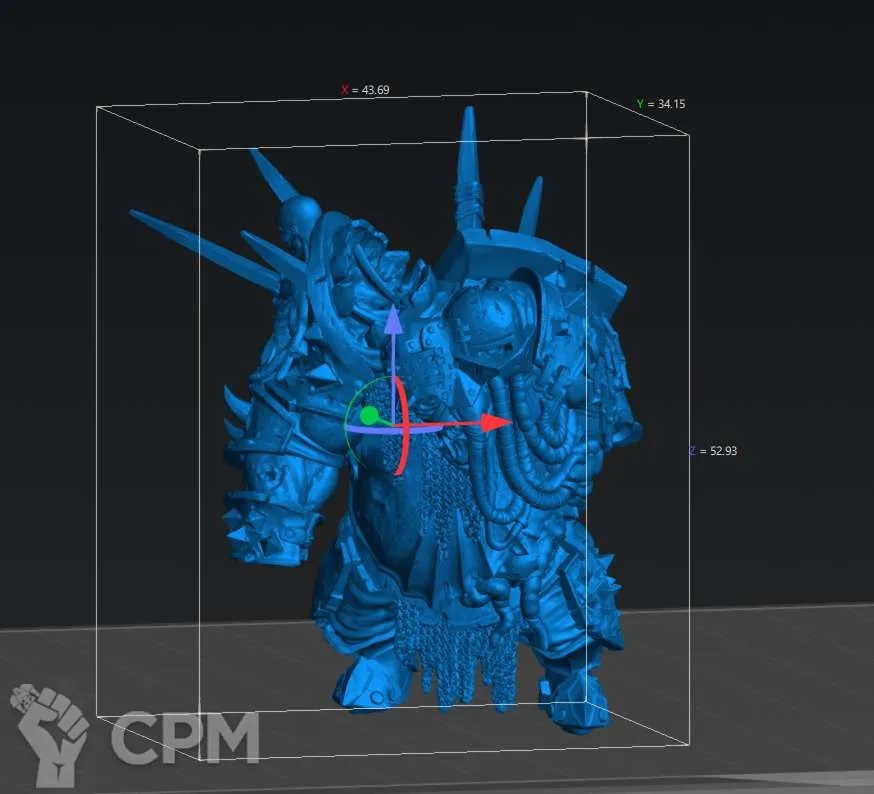Click the Y = 34.15 dimension label
Image resolution: width=874 pixels, height=794 pixels.
coord(661,104)
